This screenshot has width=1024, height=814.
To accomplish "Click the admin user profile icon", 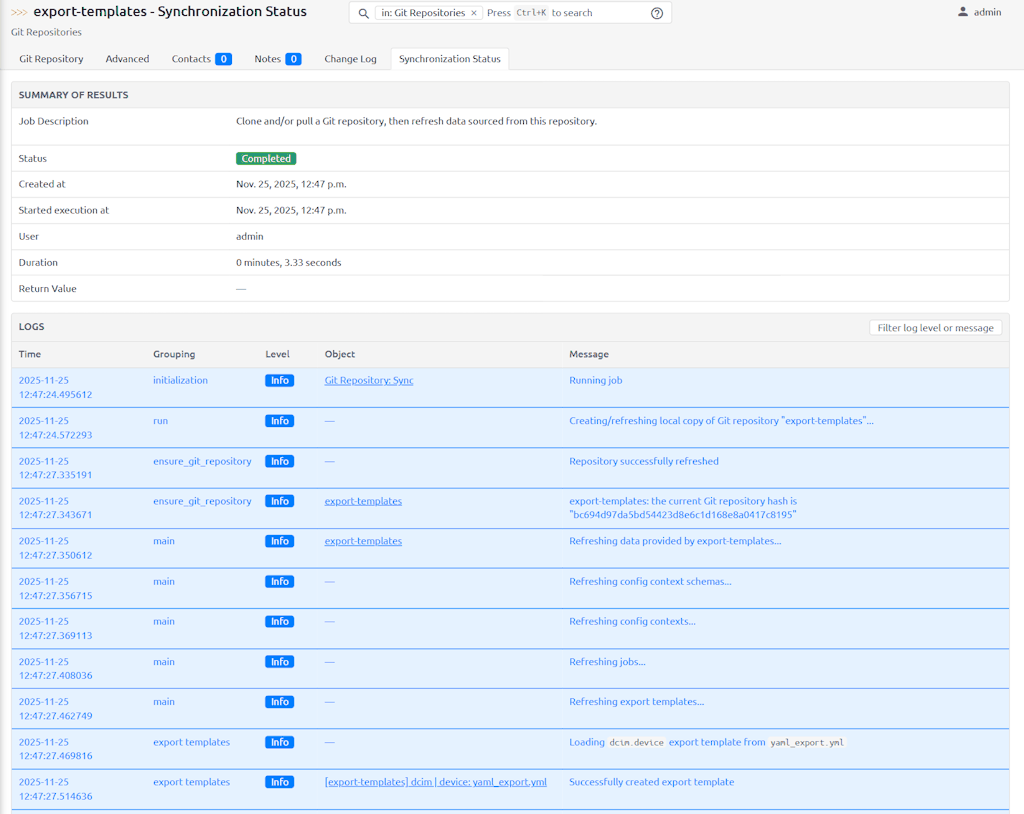I will click(963, 12).
